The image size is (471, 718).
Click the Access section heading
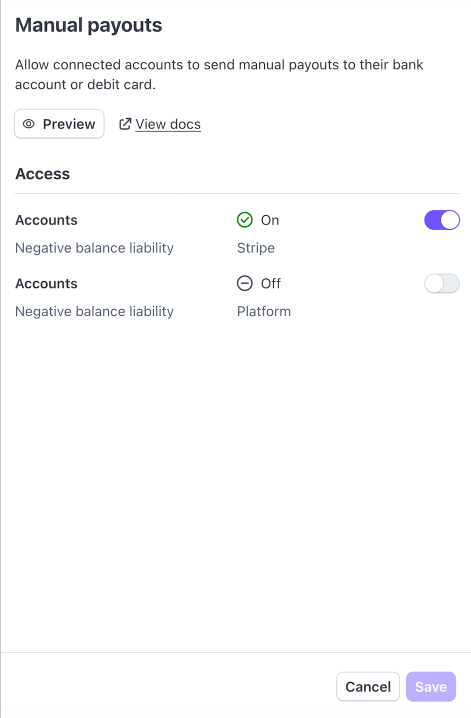click(x=43, y=174)
